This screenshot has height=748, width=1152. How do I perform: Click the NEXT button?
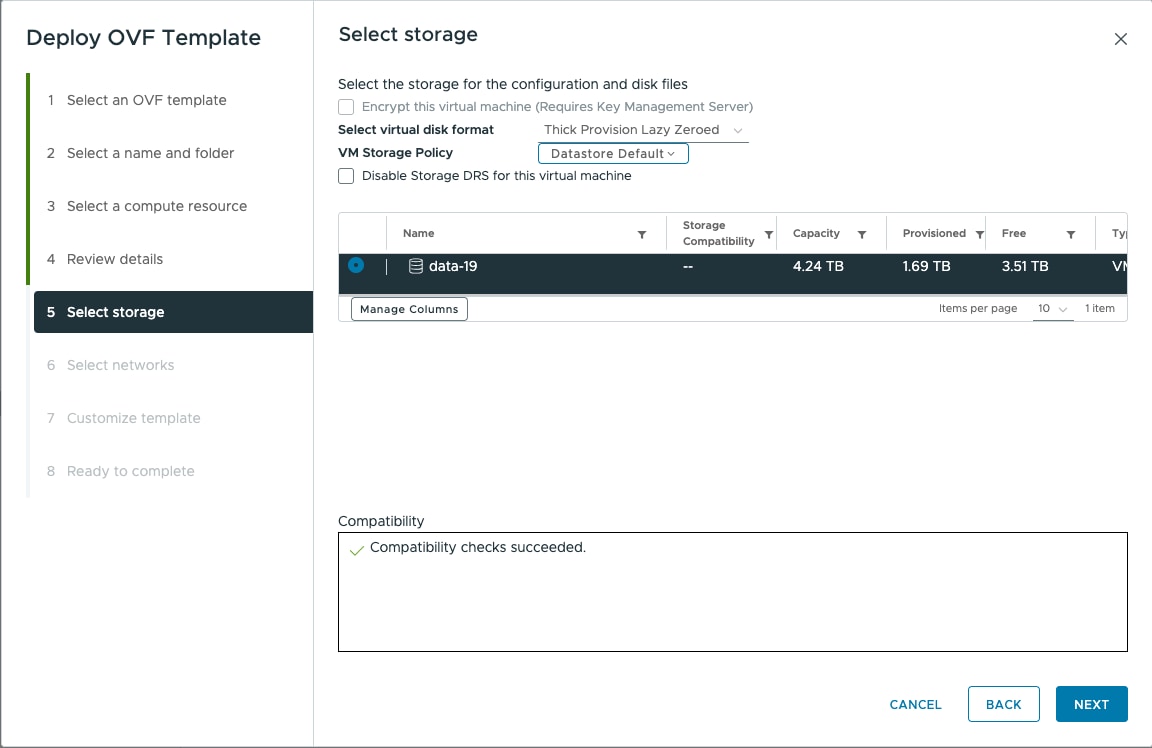pos(1091,704)
